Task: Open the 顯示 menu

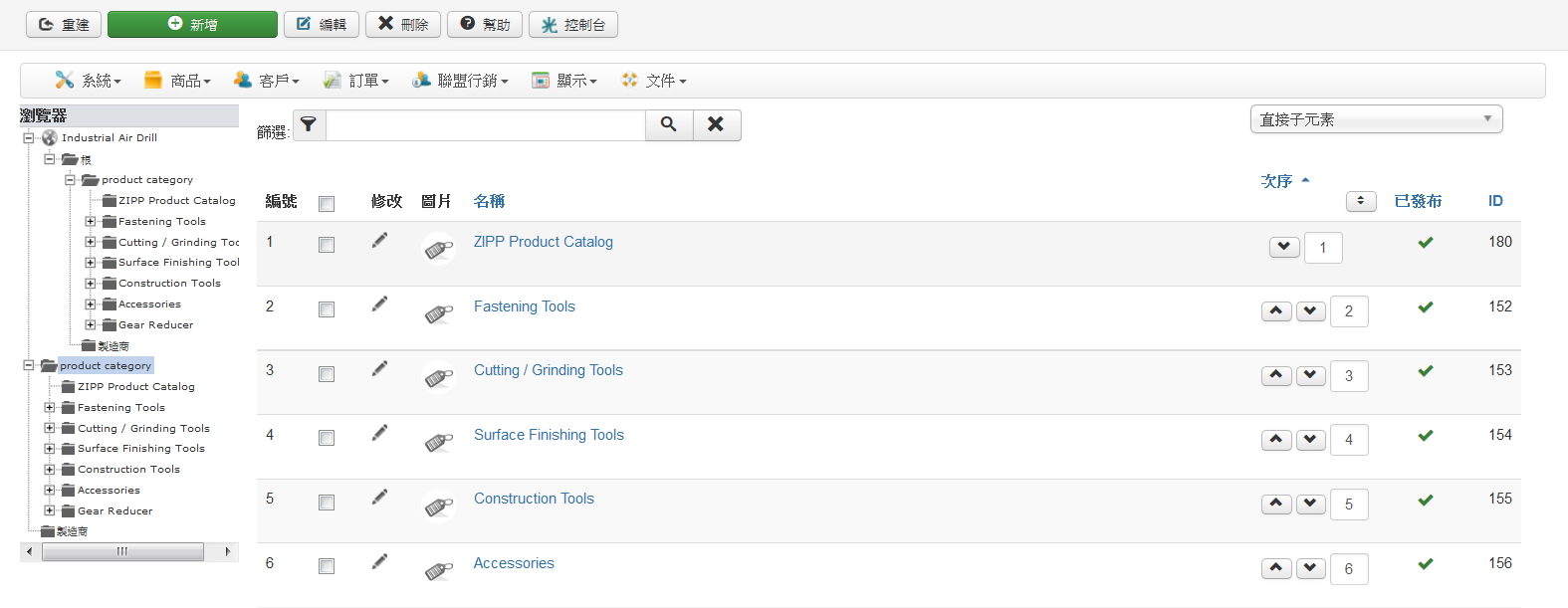Action: (563, 81)
